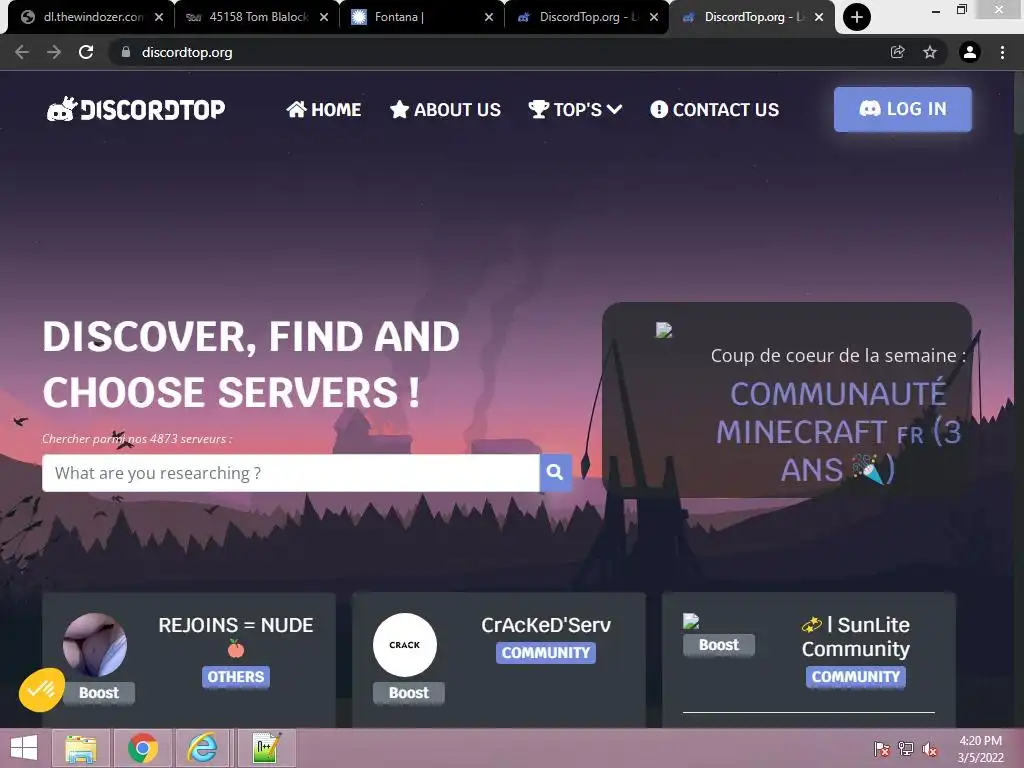
Task: Close the dl.thewindozer.com tab
Action: point(159,18)
